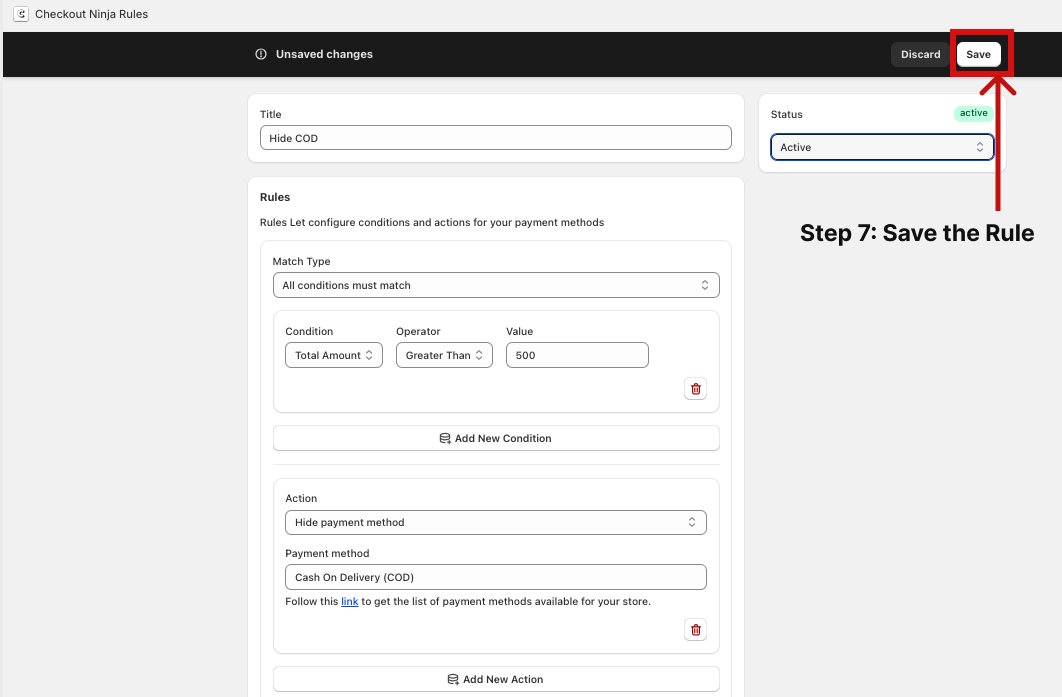Open the Action dropdown showing Hide payment method
This screenshot has height=697, width=1062.
pyautogui.click(x=496, y=522)
